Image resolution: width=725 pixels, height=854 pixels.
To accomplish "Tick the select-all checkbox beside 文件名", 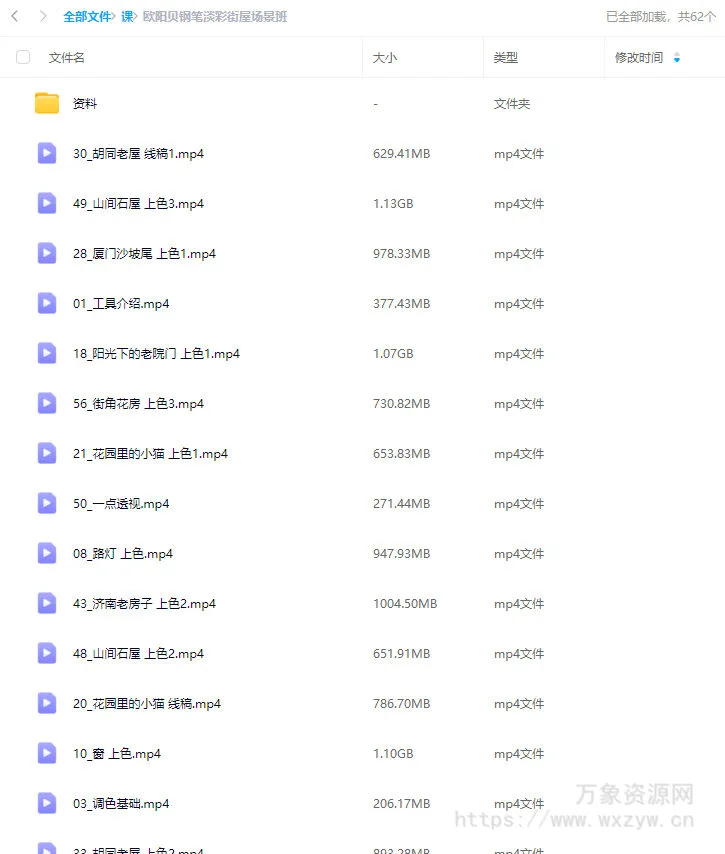I will coord(23,57).
